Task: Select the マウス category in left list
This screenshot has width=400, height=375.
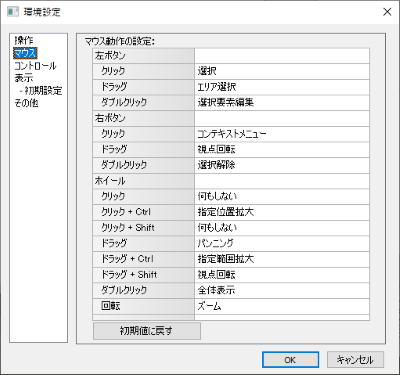Action: (25, 53)
